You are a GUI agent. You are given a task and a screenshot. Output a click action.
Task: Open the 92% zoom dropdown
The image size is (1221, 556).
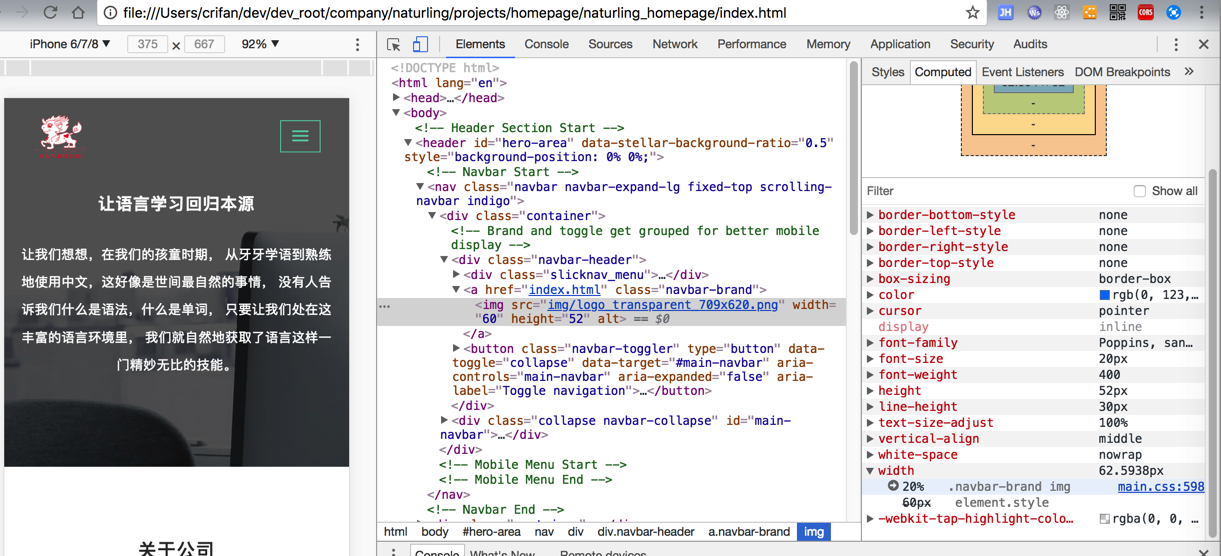click(260, 44)
